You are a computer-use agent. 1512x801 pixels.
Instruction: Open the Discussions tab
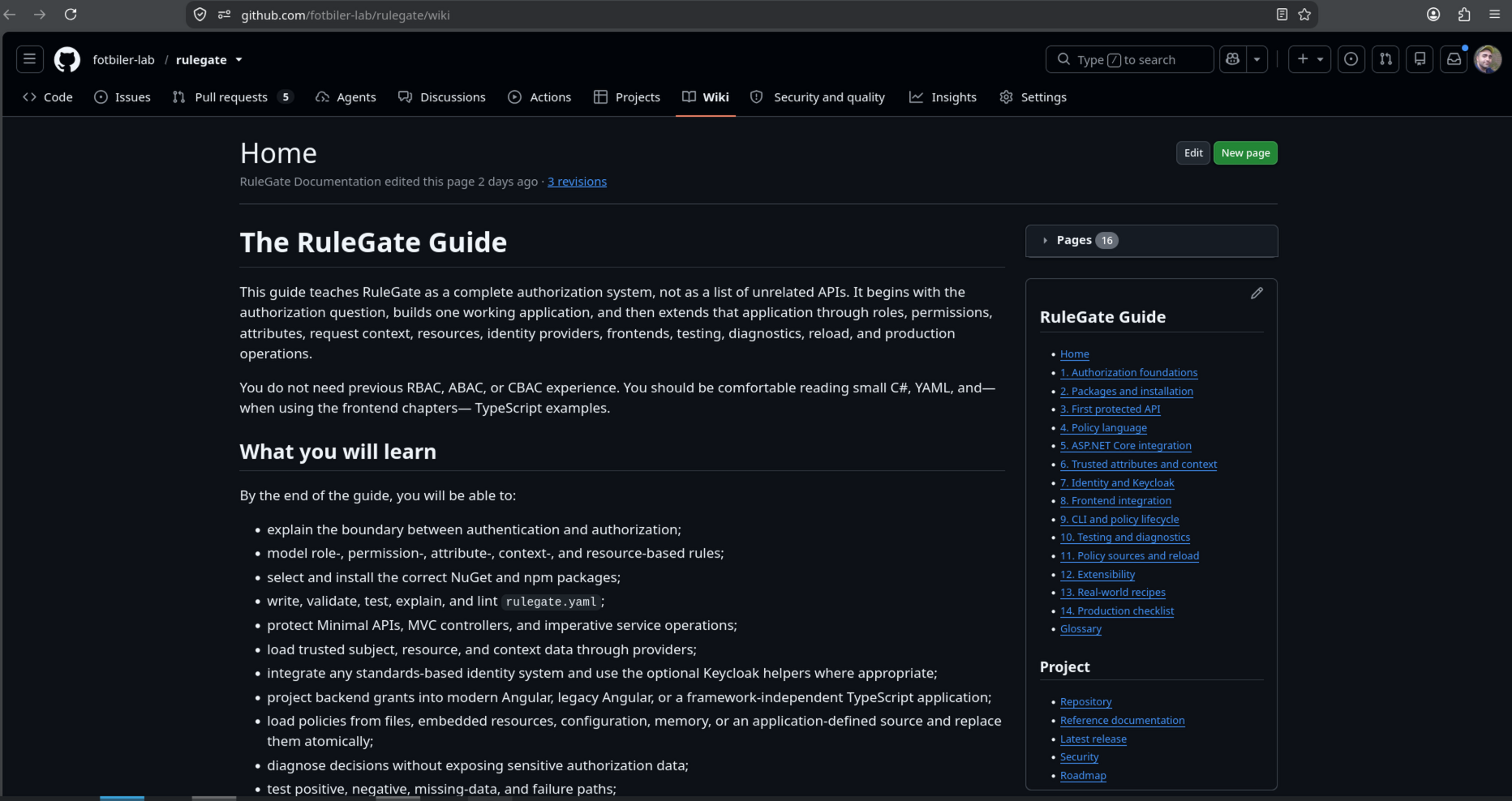[x=442, y=97]
